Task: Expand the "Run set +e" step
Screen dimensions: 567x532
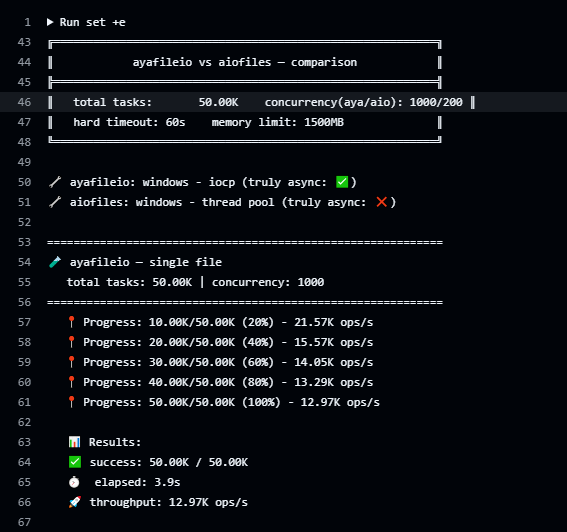Action: [50, 22]
